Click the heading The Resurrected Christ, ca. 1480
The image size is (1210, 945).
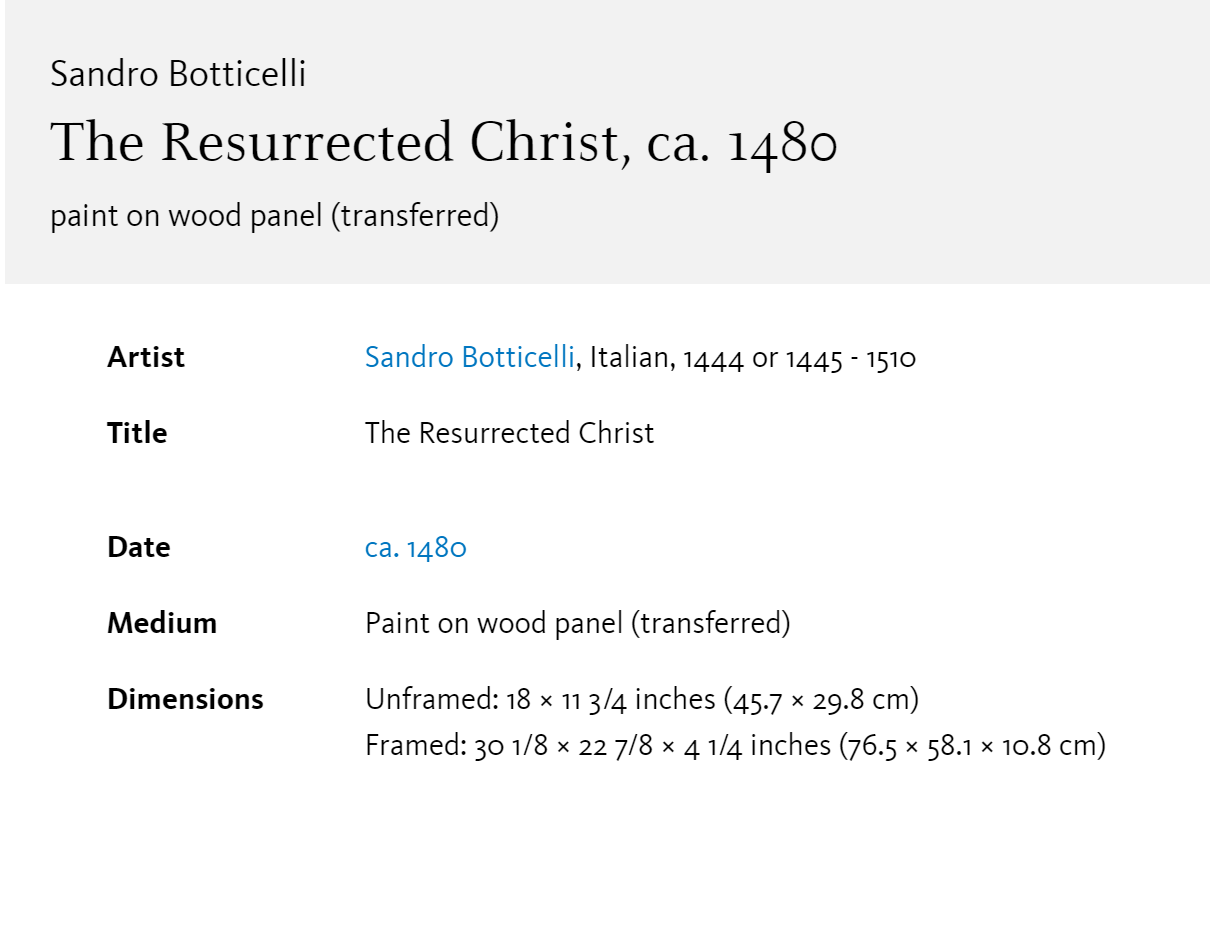(x=443, y=142)
